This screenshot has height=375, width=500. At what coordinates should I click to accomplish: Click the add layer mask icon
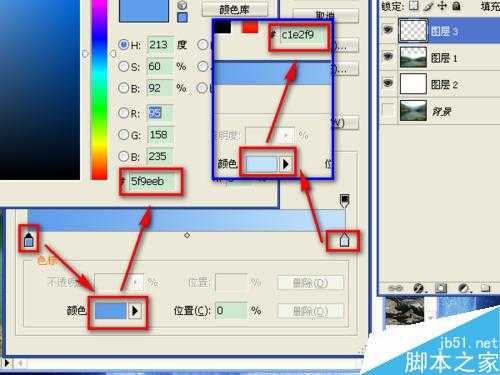click(441, 288)
